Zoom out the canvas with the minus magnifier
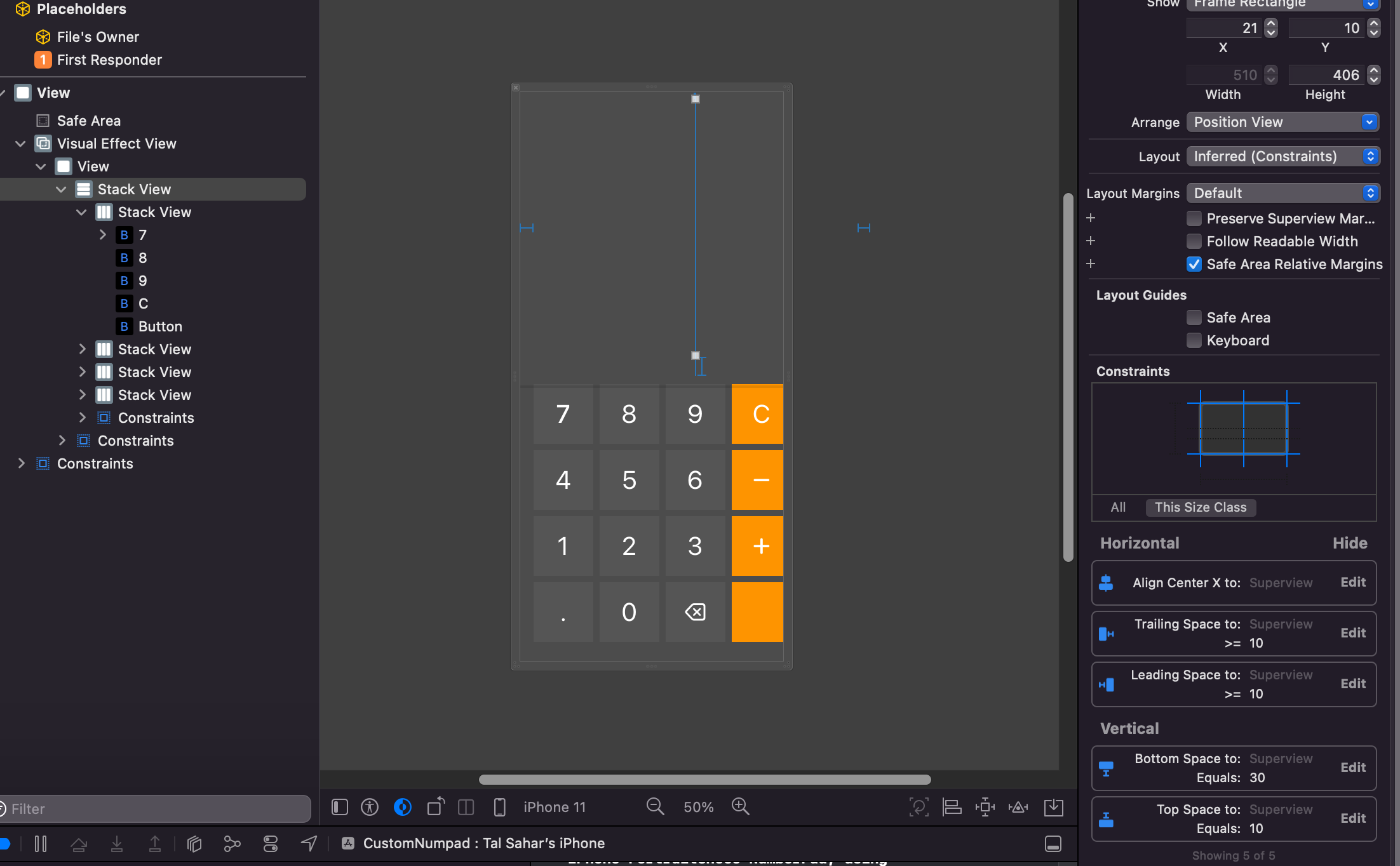 (x=655, y=807)
